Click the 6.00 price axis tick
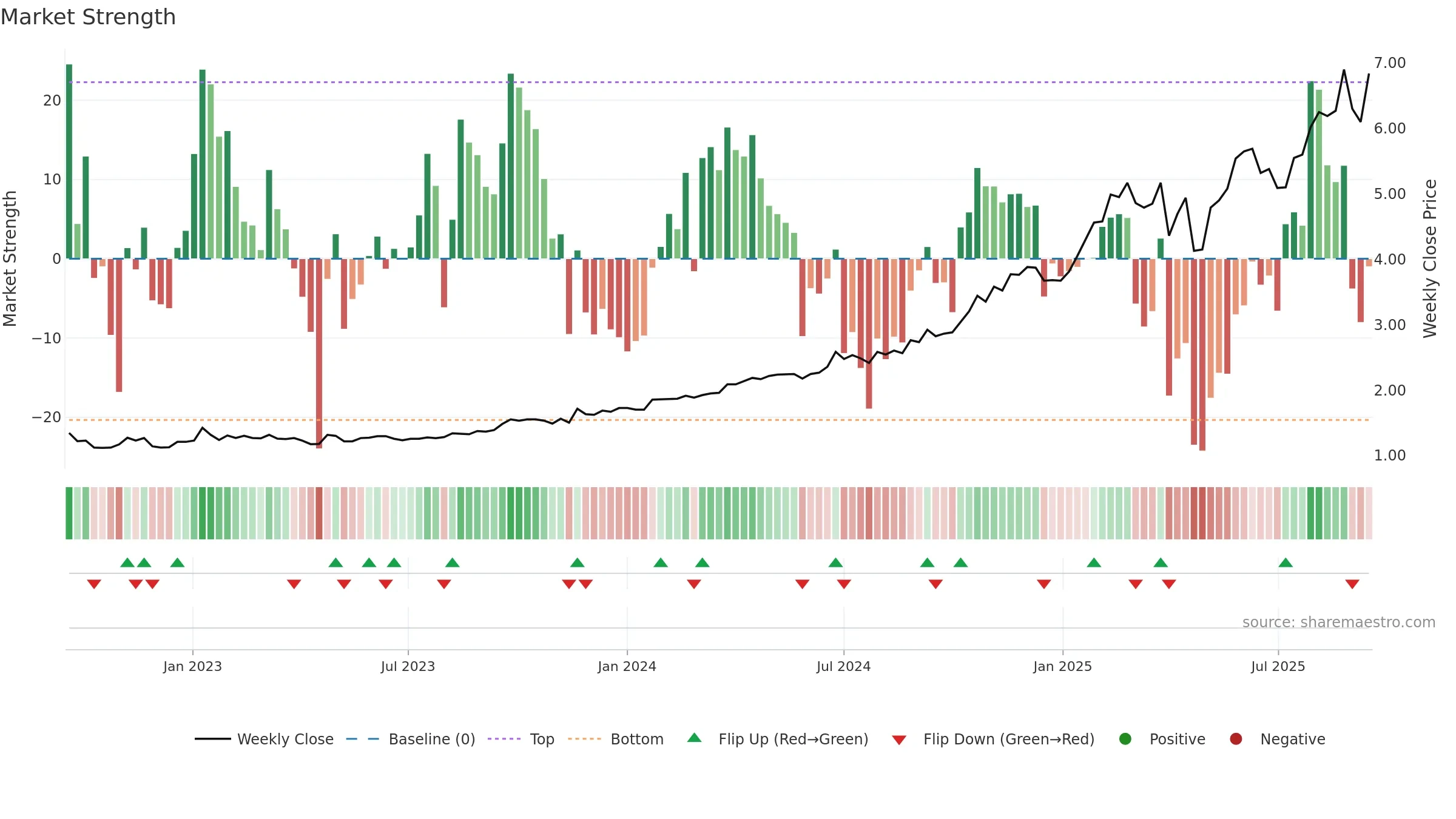 coord(1390,129)
